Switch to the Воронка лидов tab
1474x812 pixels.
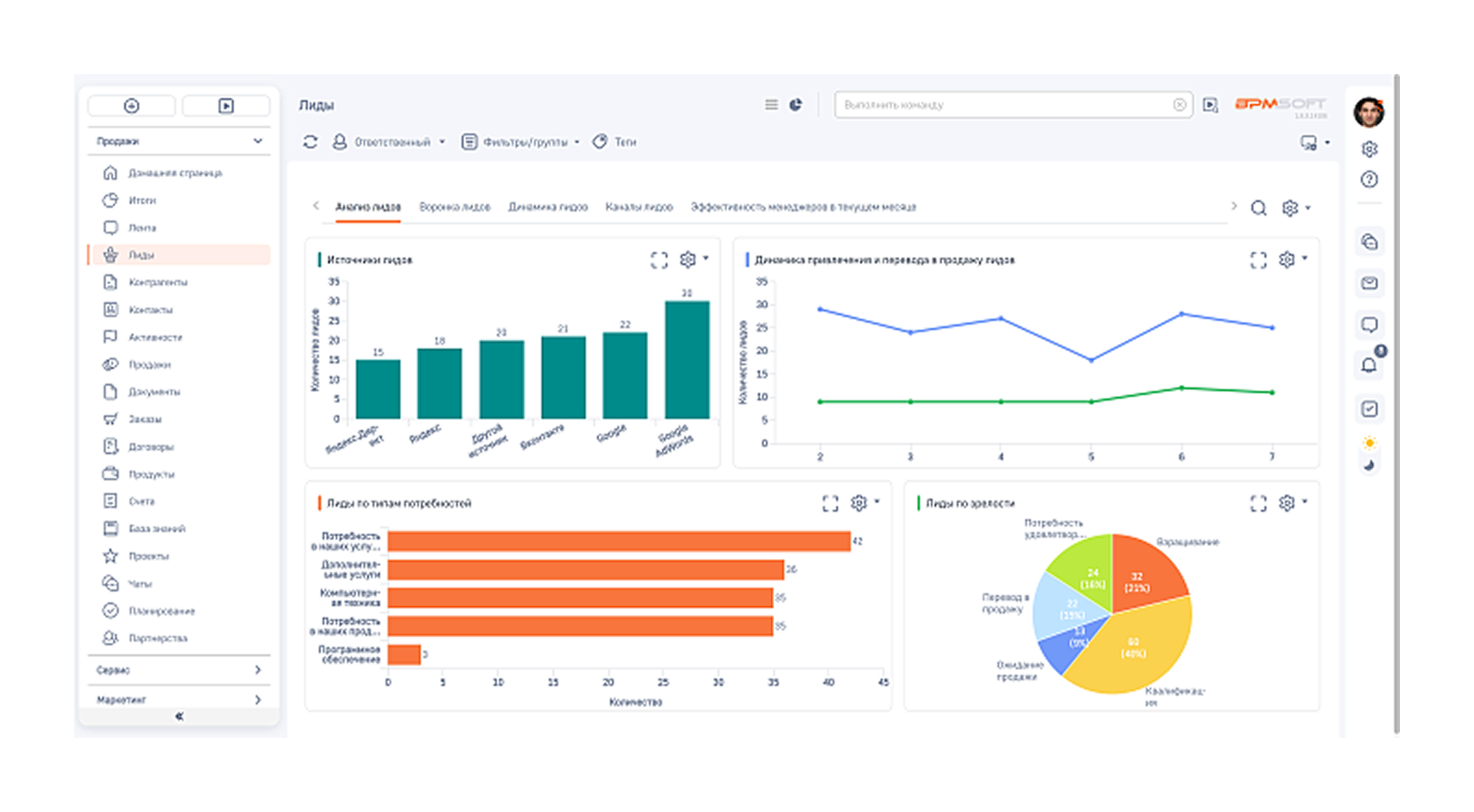[454, 207]
